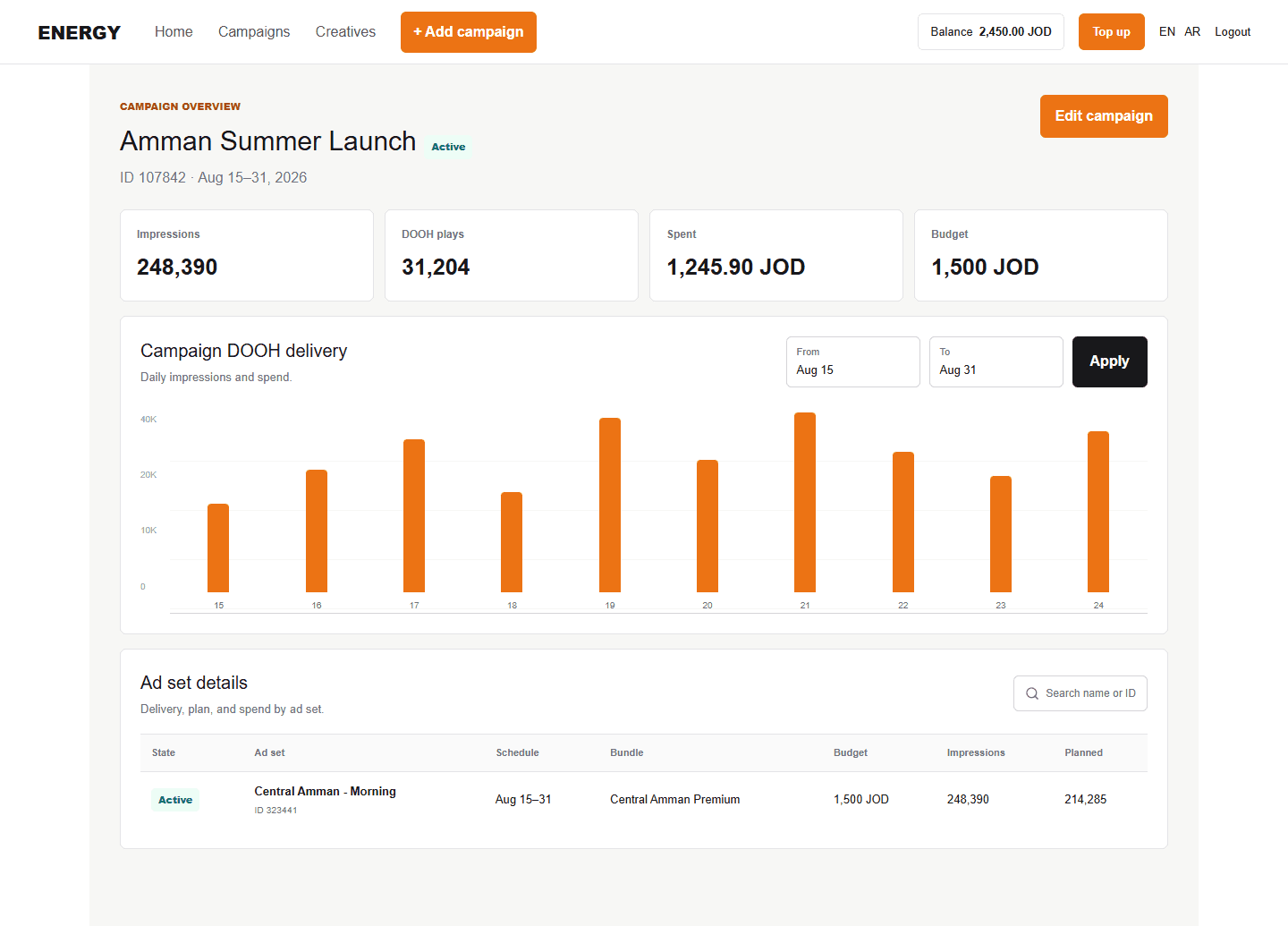Viewport: 1288px width, 926px height.
Task: Click the 214,285 planned cell
Action: (1086, 800)
